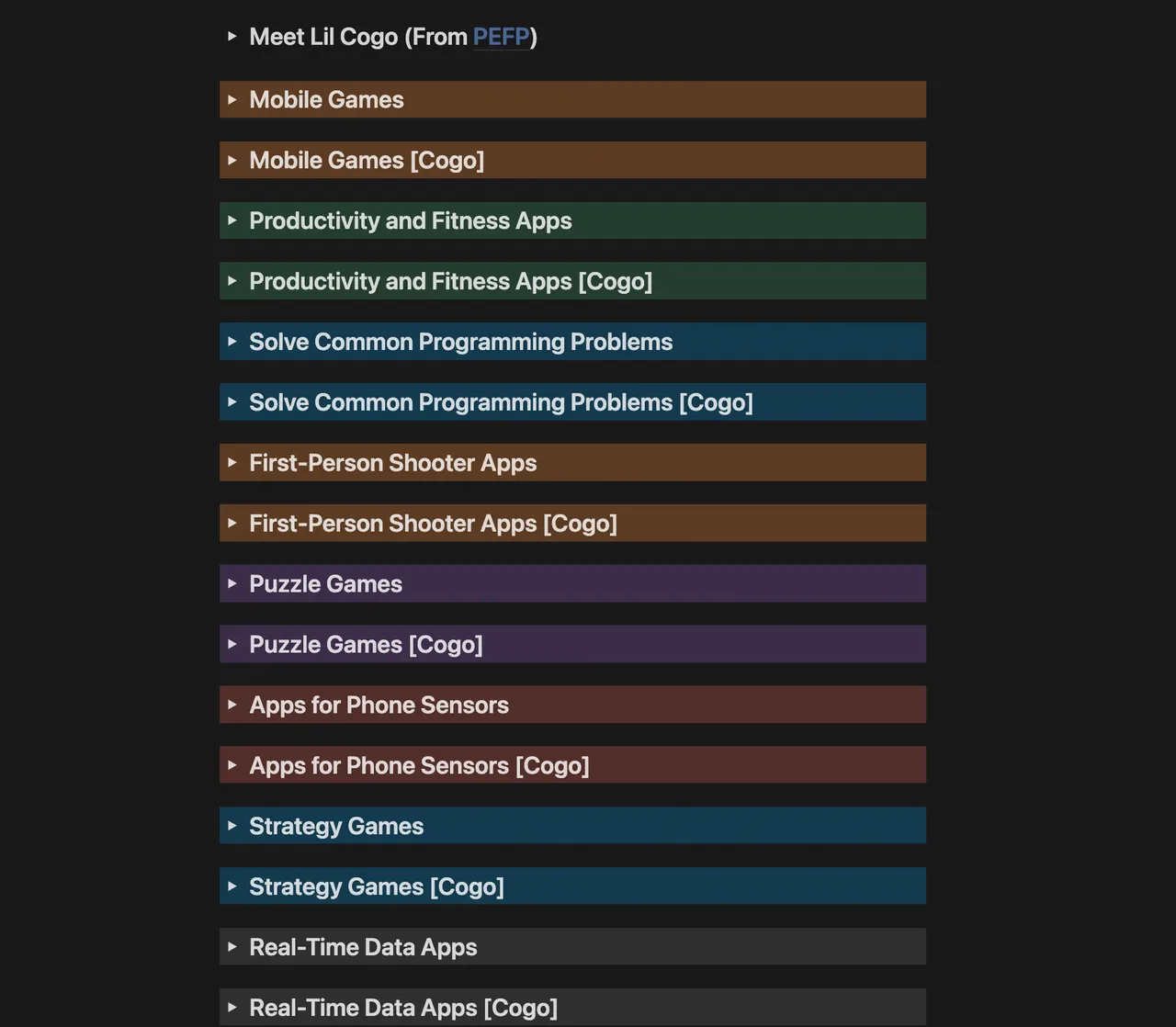Click 'Real-Time Data Apps [Cogo]' heading text
This screenshot has height=1027, width=1176.
(x=403, y=1008)
